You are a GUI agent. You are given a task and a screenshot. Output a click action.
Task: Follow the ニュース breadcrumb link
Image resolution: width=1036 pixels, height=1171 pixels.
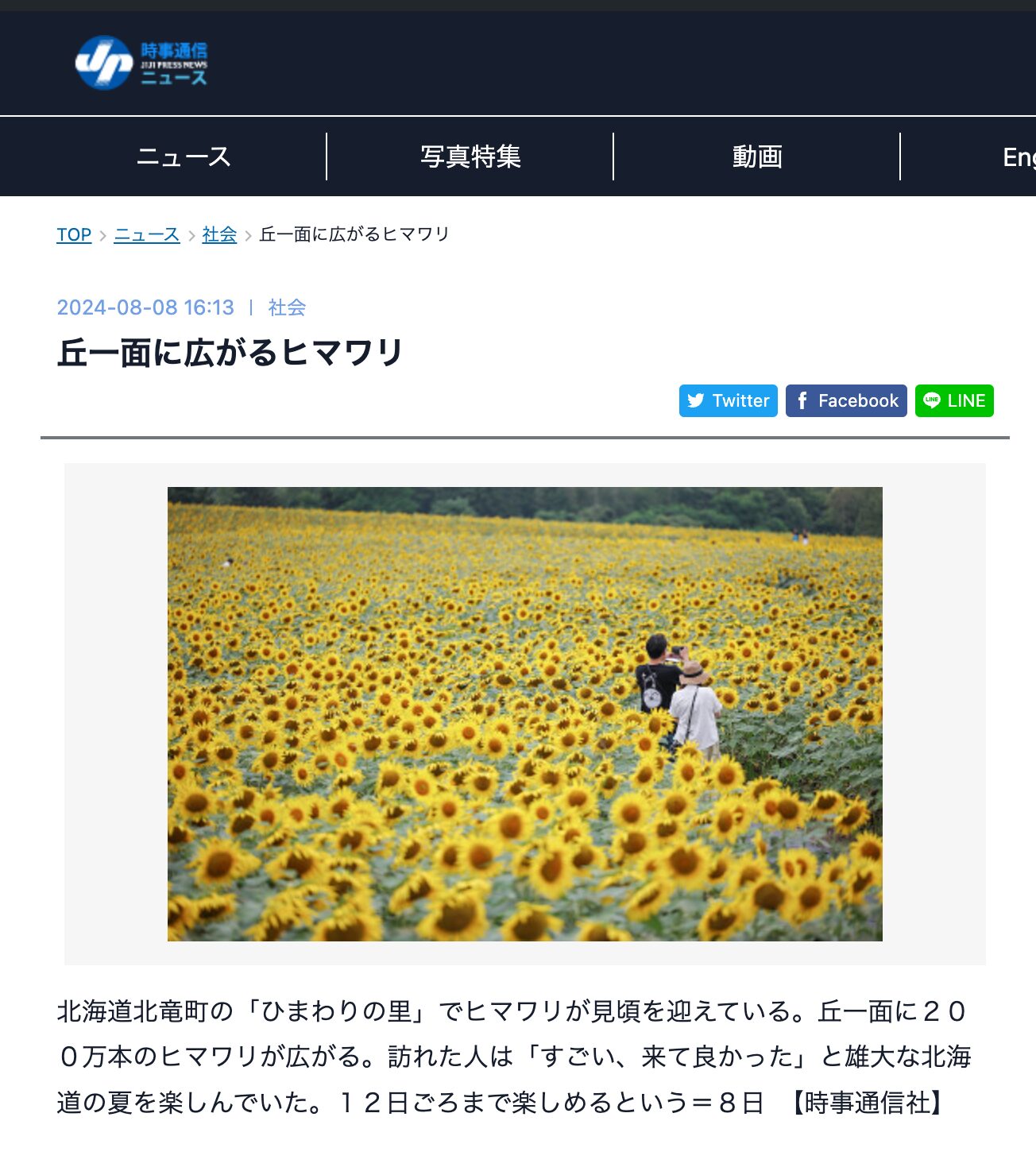tap(147, 235)
